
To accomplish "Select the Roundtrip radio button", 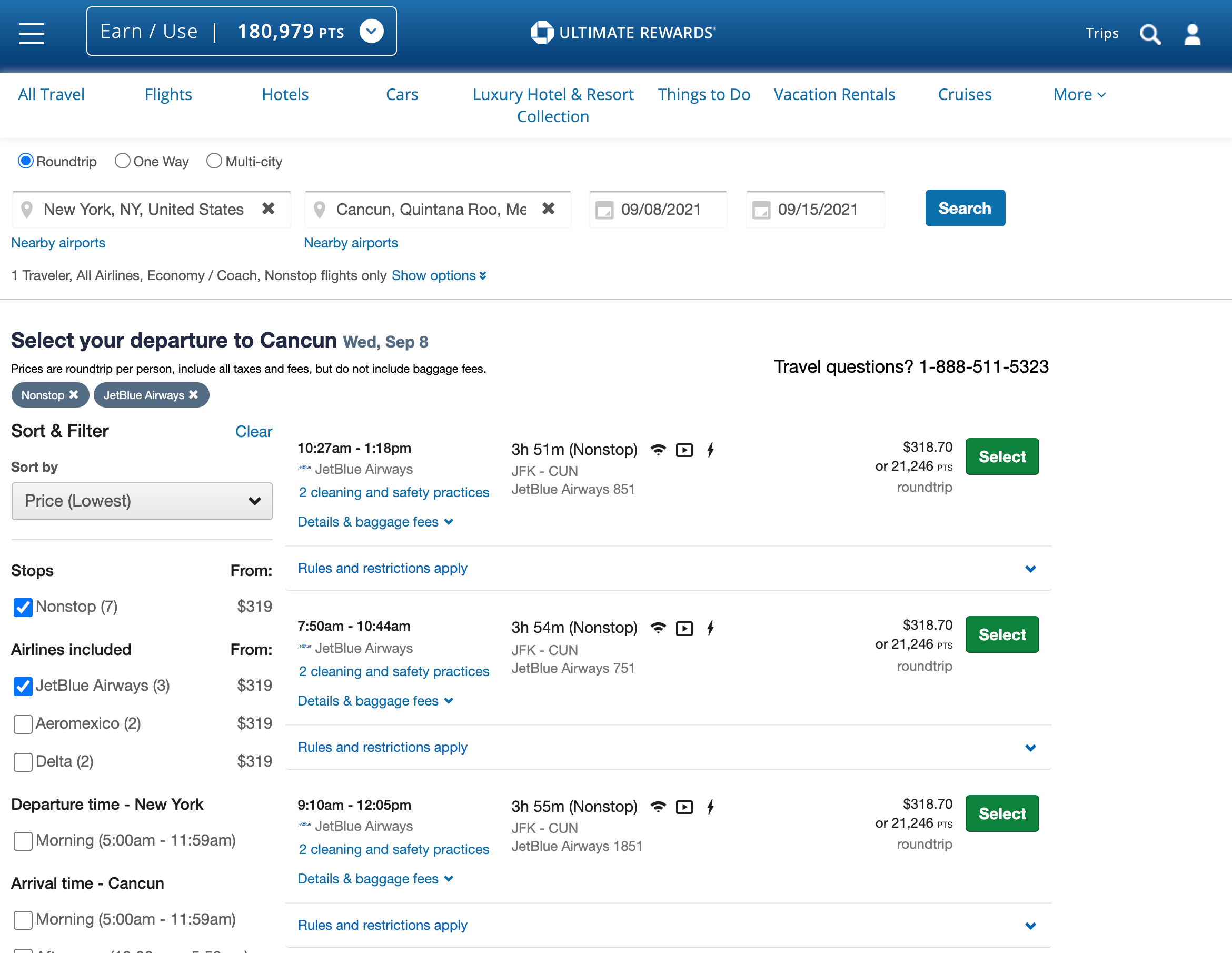I will click(25, 161).
